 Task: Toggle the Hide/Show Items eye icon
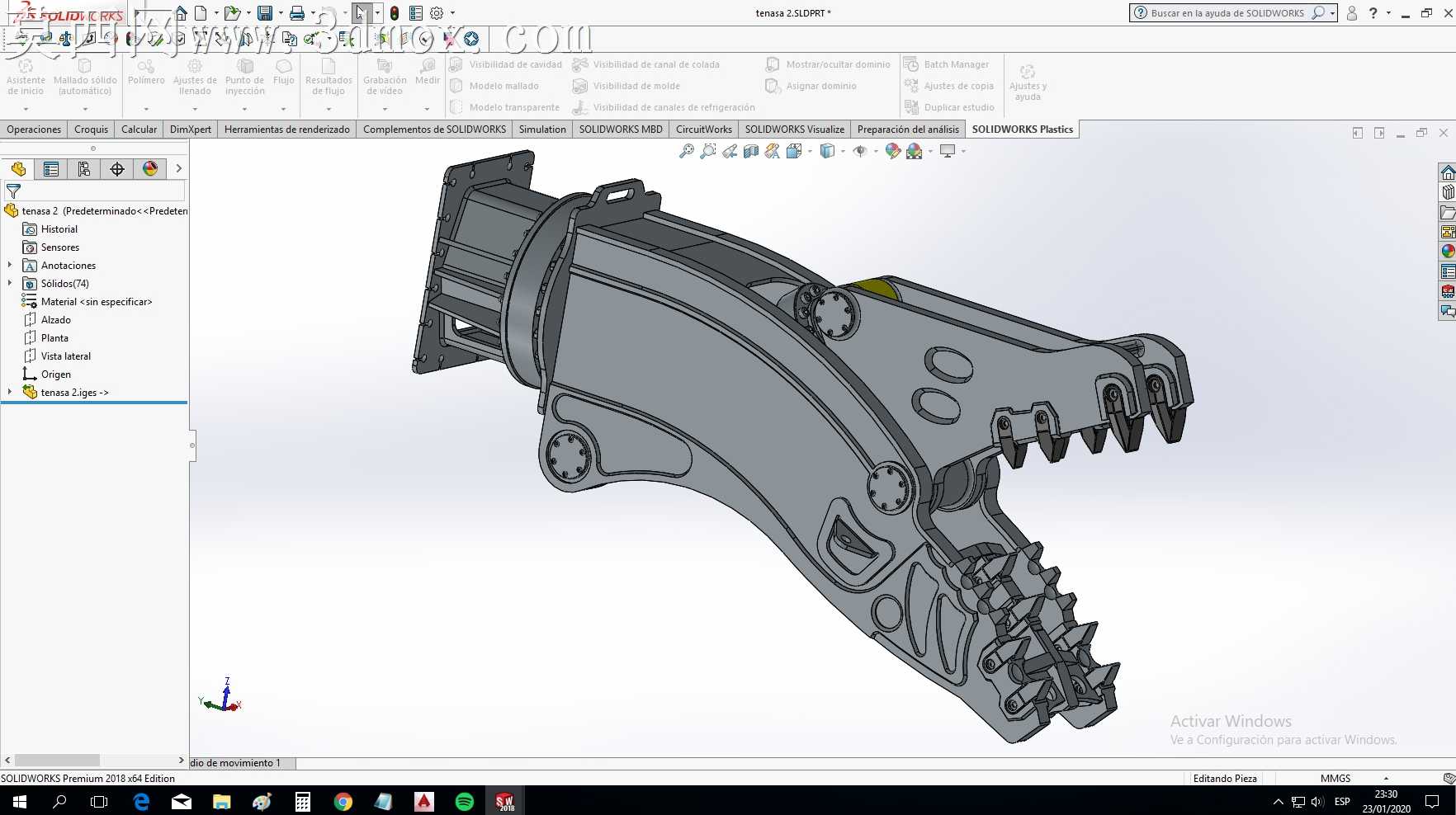tap(860, 151)
